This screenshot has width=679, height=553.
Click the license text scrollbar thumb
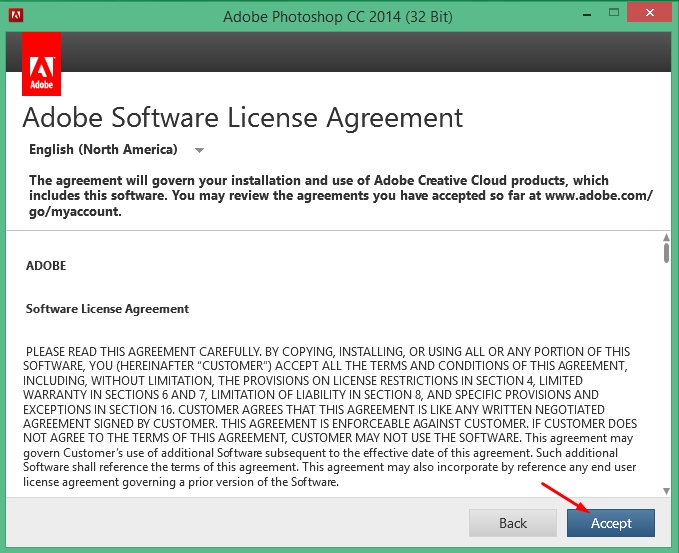[666, 253]
